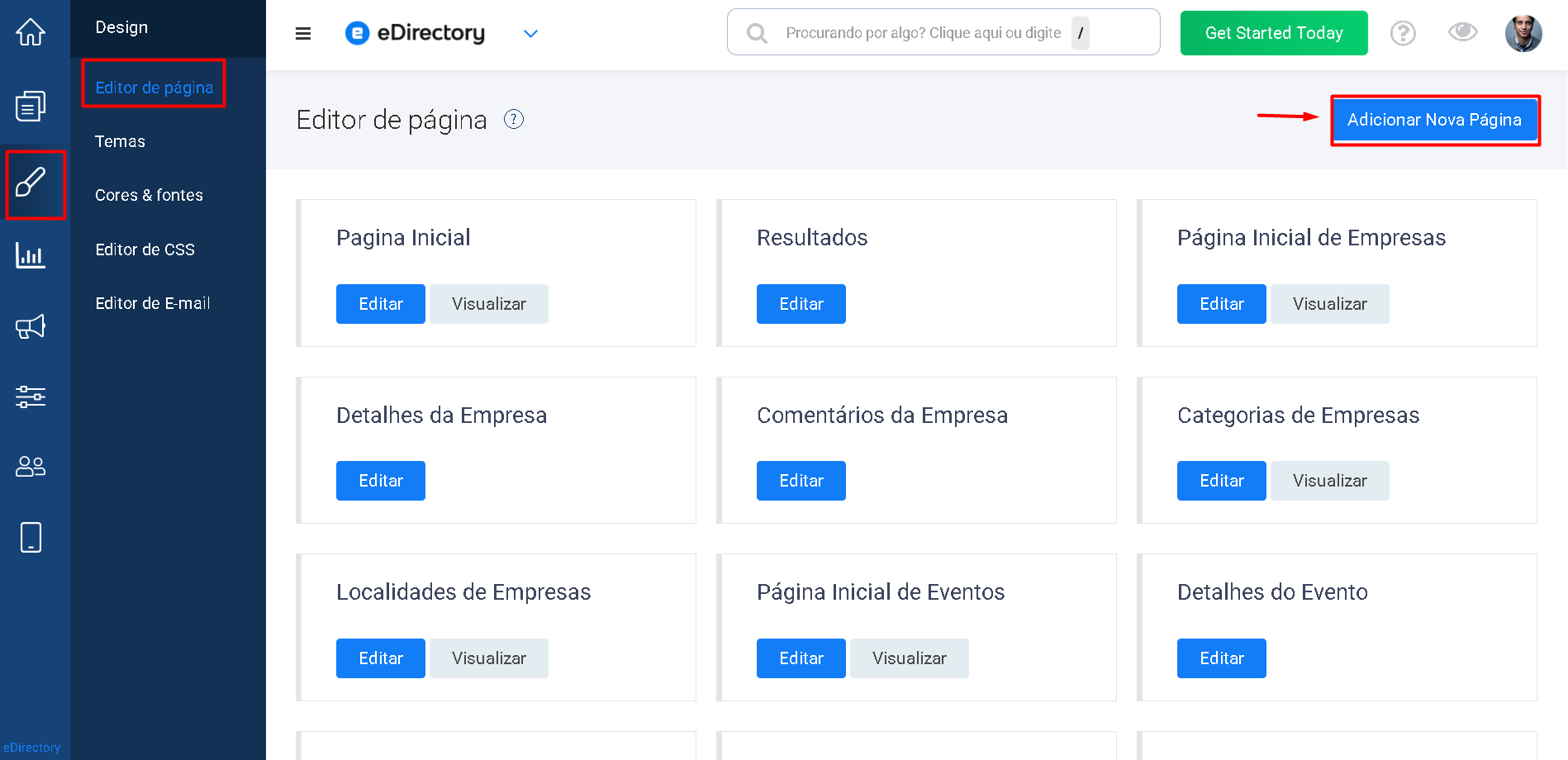Toggle the hamburger menu icon
Viewport: 1568px width, 760px height.
303,34
